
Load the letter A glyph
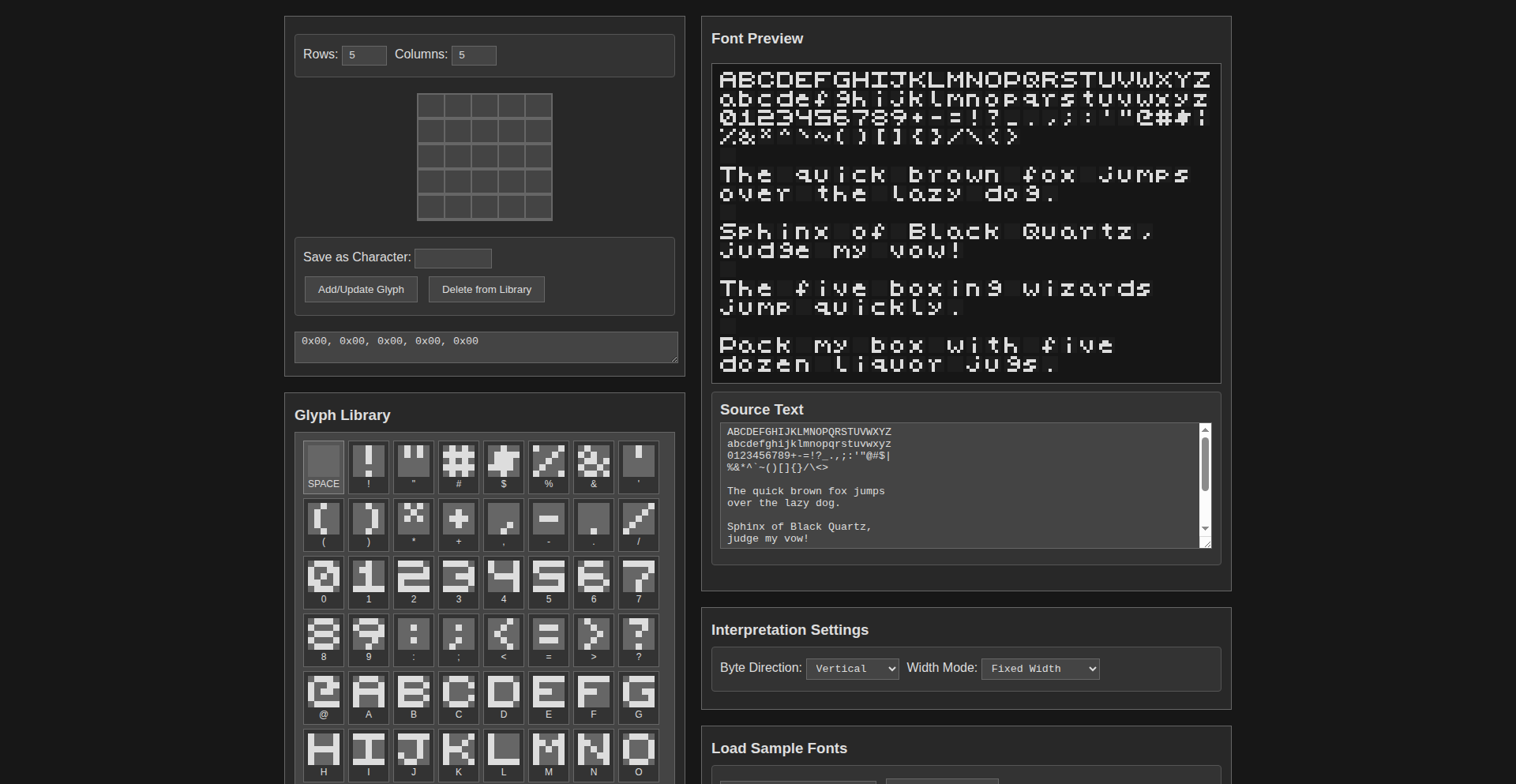pyautogui.click(x=369, y=697)
